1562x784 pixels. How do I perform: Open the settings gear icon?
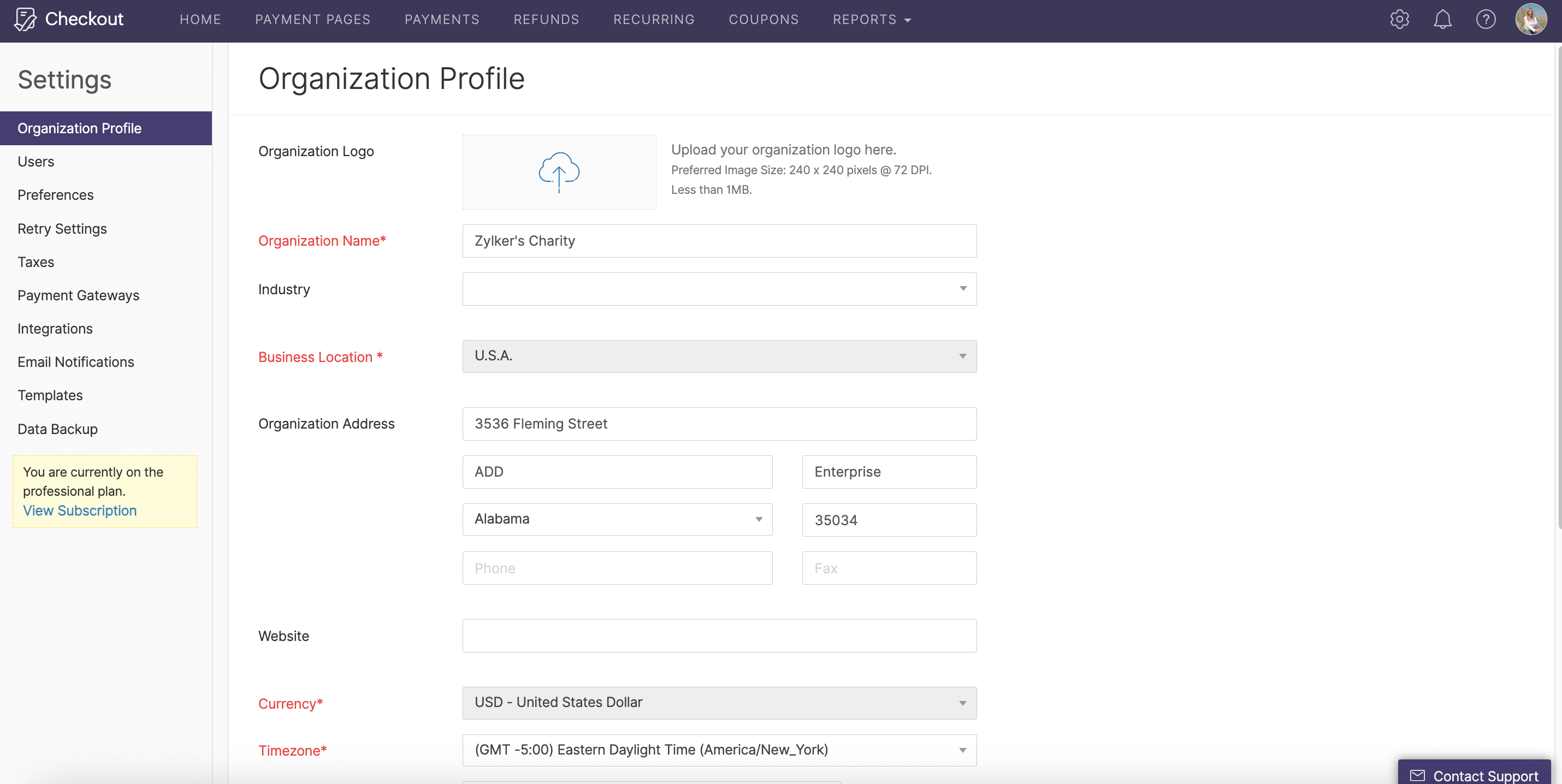(1399, 20)
